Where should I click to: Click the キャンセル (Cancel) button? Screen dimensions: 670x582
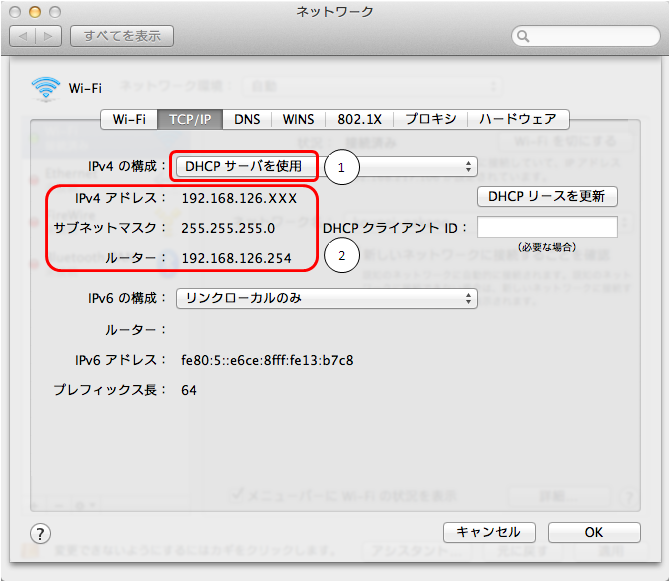(489, 532)
